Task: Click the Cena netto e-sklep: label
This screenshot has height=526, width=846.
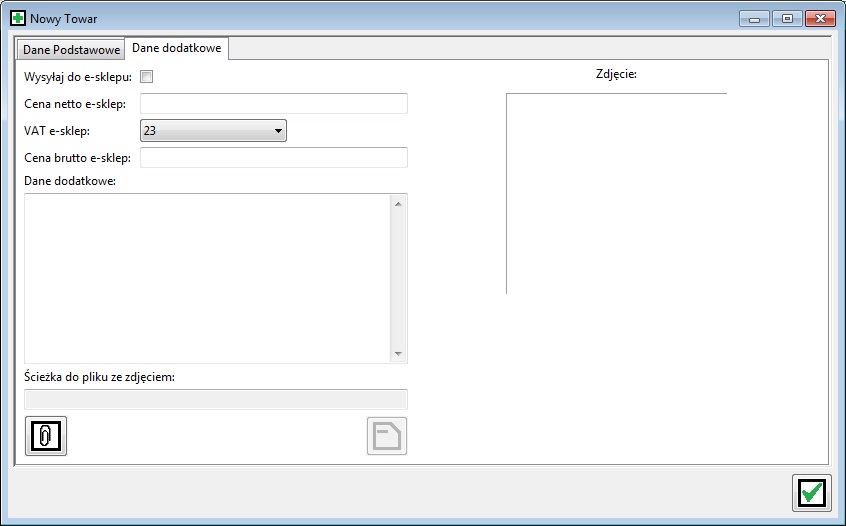Action: (x=75, y=104)
